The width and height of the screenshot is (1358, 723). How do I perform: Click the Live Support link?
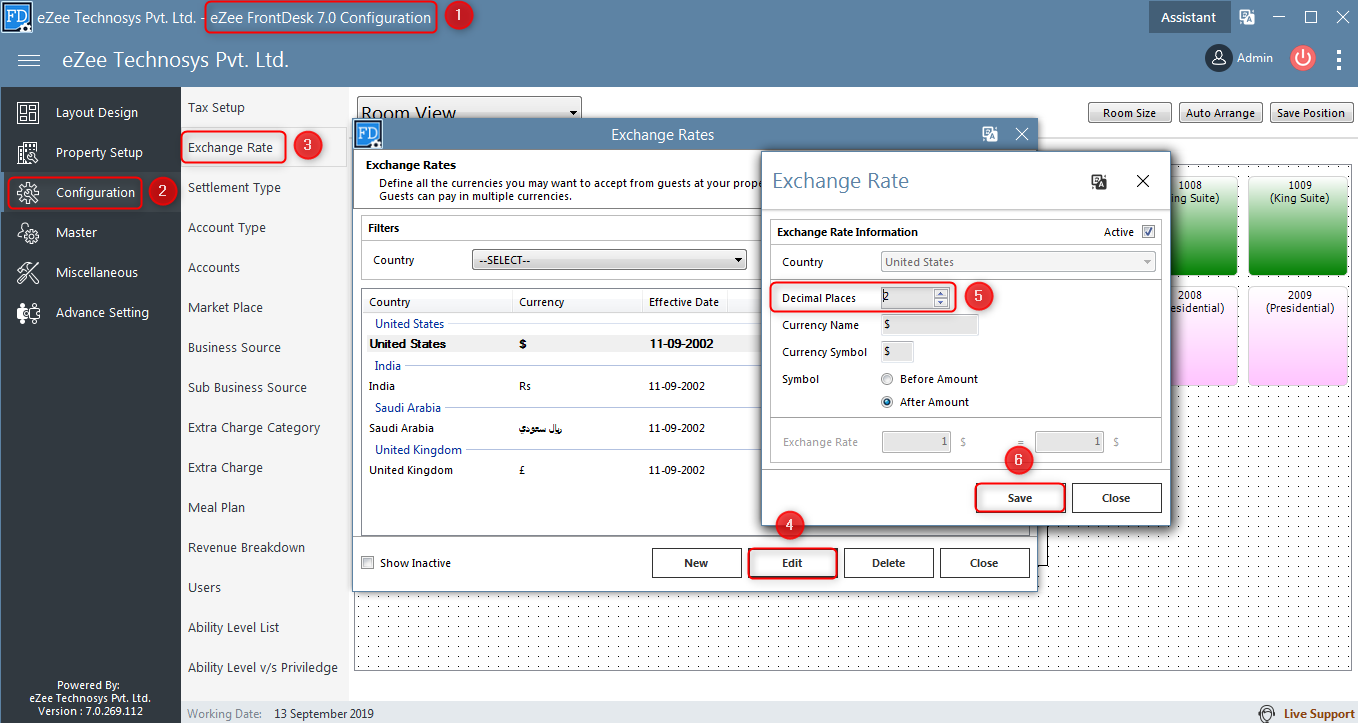tap(1318, 714)
